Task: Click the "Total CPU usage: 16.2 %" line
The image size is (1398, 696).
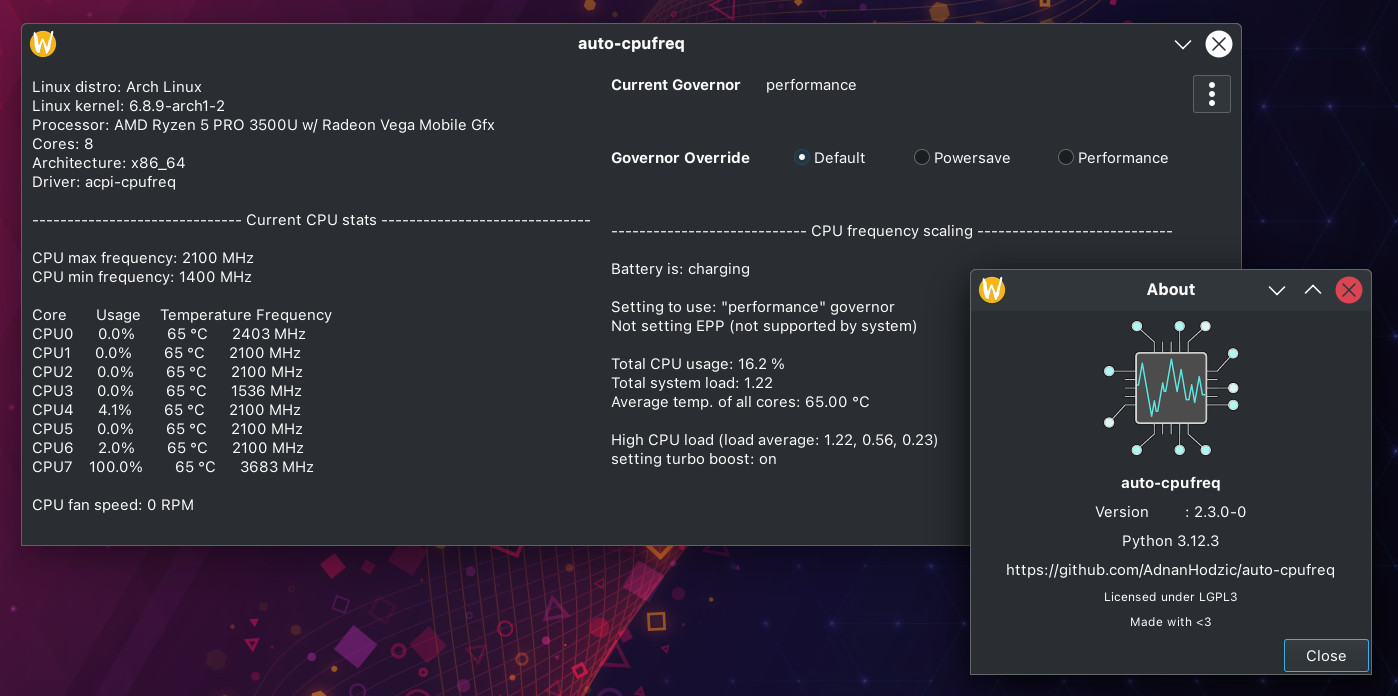Action: (698, 364)
